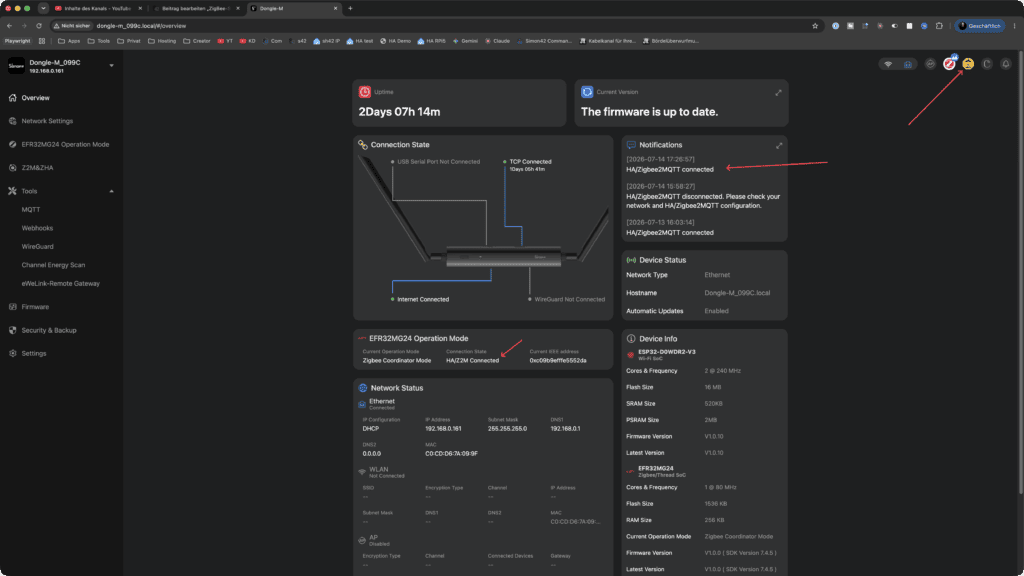Bookmark this page with the star icon
The width and height of the screenshot is (1024, 576).
click(815, 26)
